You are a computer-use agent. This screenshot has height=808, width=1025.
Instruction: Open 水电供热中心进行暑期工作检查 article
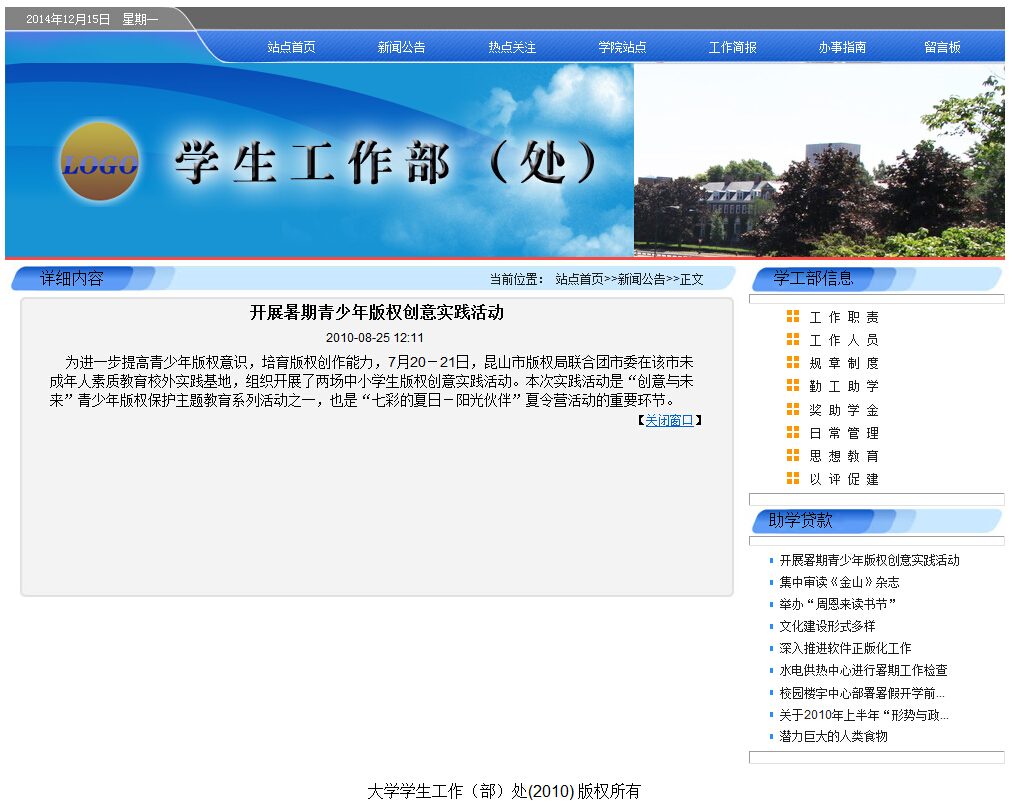point(864,670)
